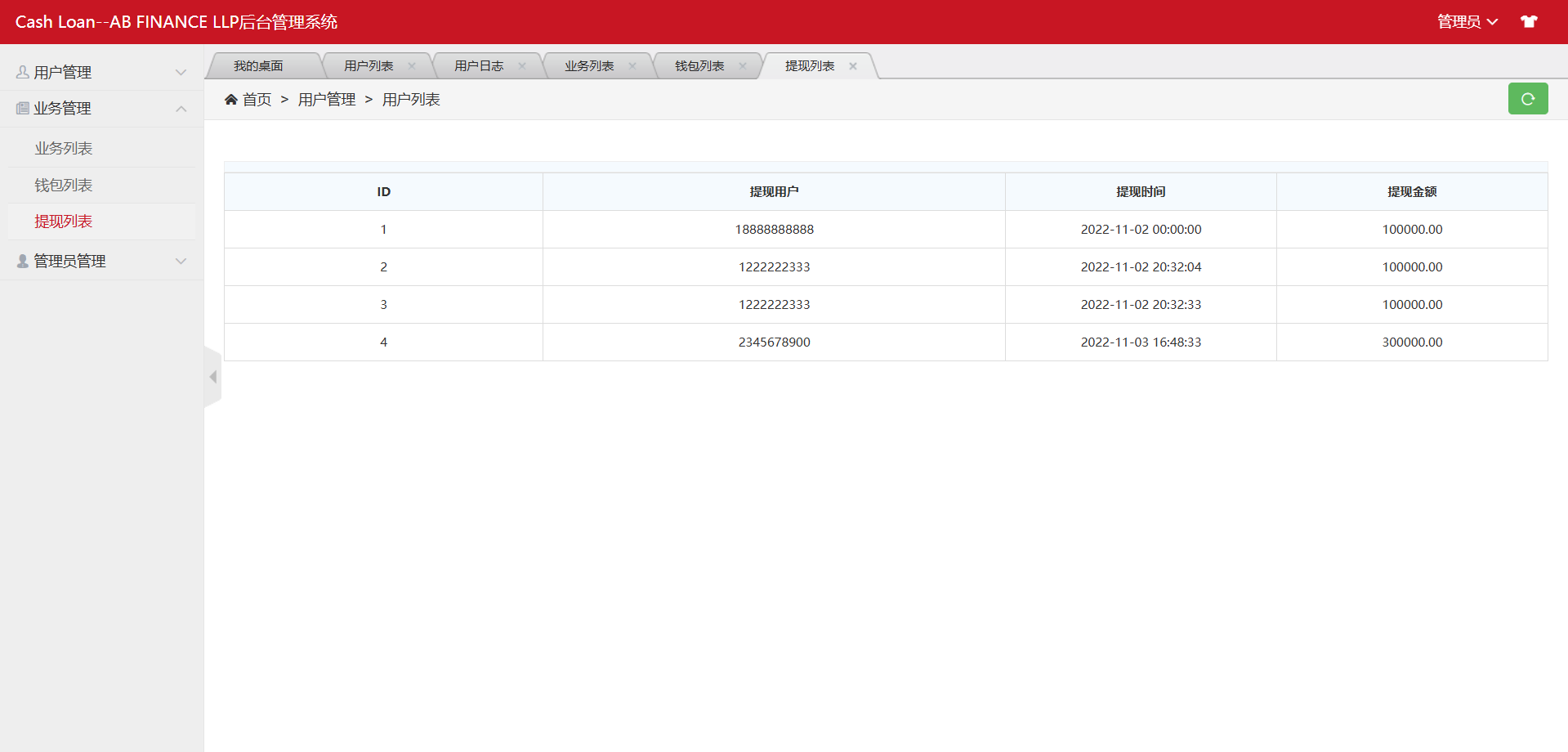
Task: Click the row for user 2345678900
Action: (x=774, y=342)
